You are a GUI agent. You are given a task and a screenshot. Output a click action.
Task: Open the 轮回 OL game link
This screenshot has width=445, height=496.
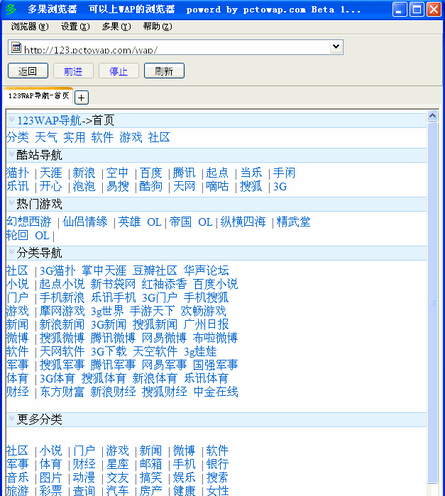tap(28, 235)
